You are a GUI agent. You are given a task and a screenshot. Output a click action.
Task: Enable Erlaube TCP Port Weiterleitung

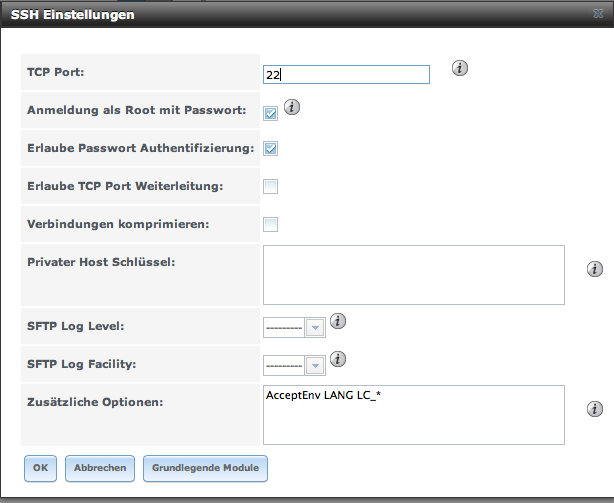[x=271, y=186]
